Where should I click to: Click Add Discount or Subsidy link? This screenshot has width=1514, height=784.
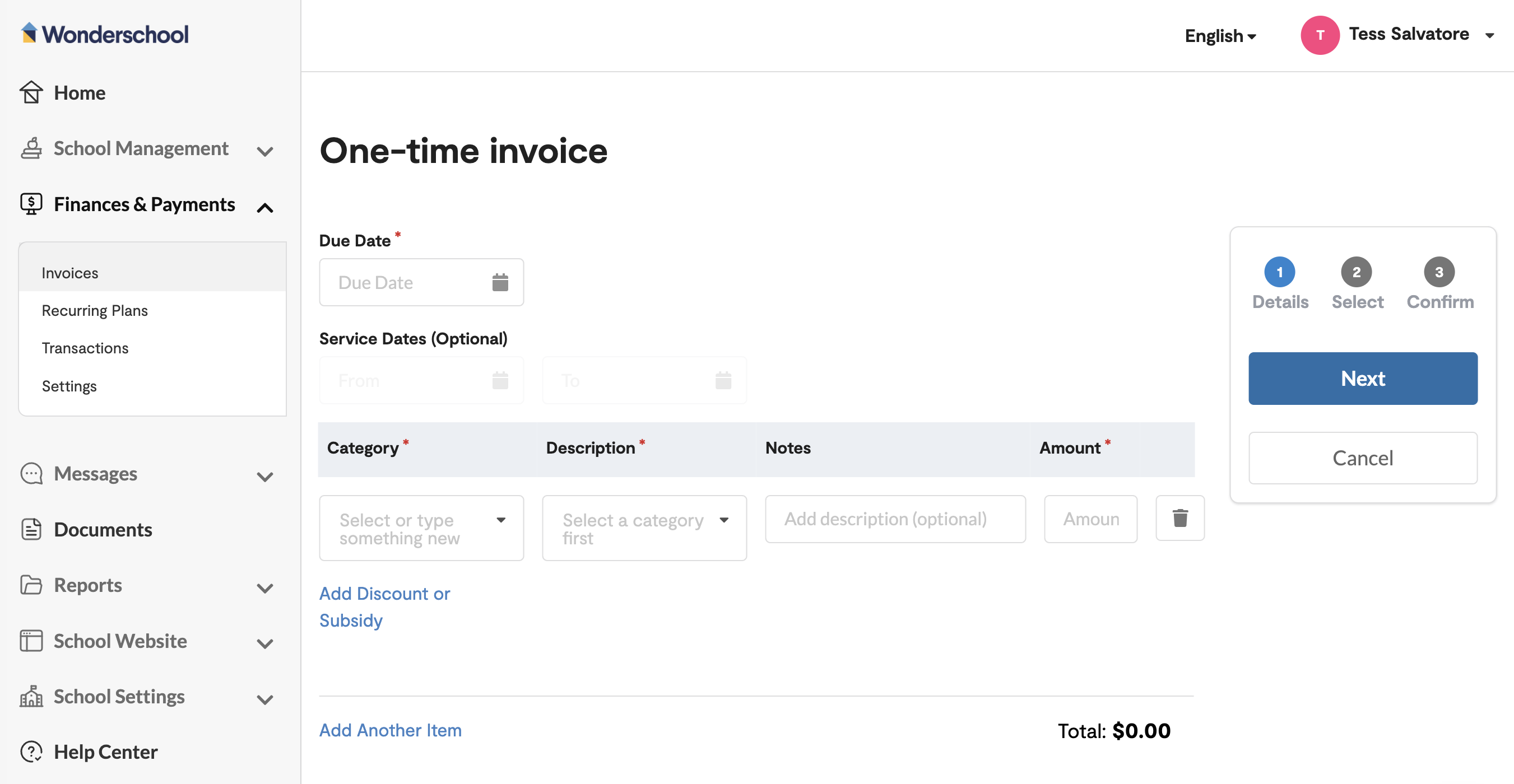pyautogui.click(x=385, y=606)
